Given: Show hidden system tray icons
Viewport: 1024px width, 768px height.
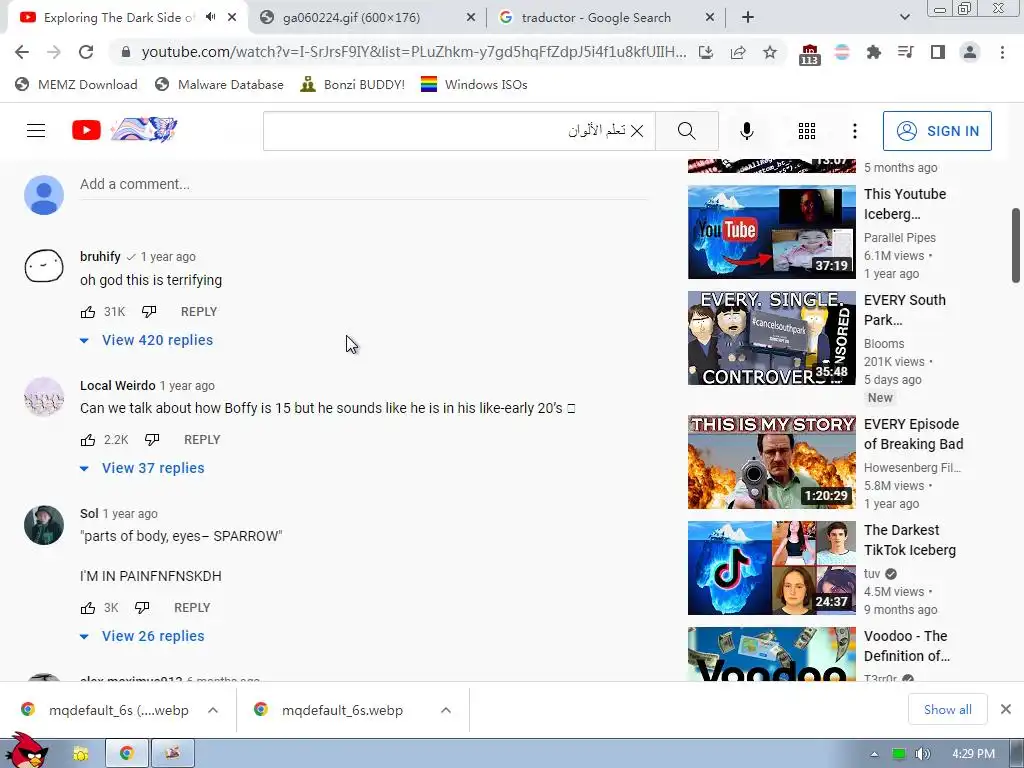Looking at the screenshot, I should coord(874,754).
